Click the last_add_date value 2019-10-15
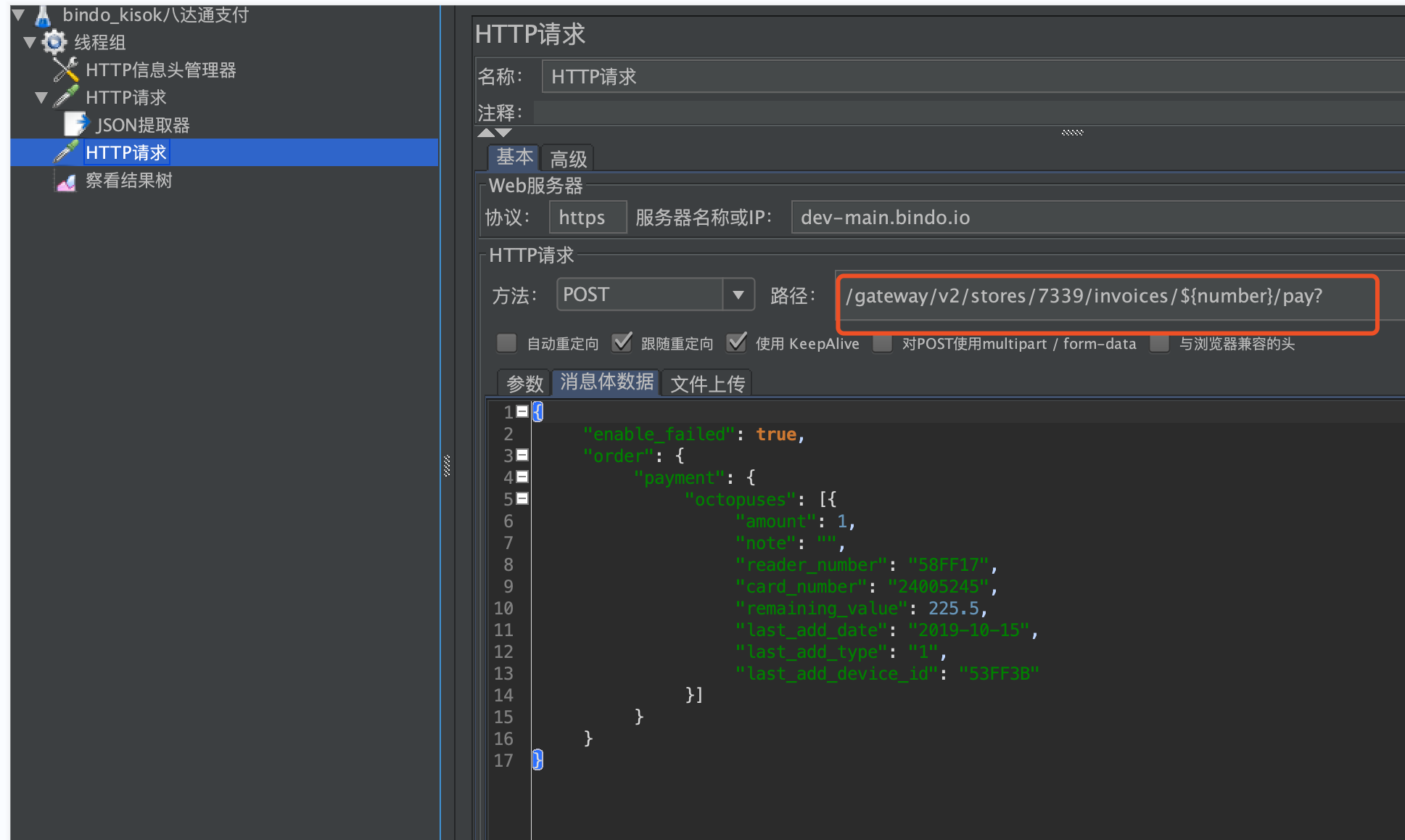The width and height of the screenshot is (1405, 840). (x=968, y=630)
